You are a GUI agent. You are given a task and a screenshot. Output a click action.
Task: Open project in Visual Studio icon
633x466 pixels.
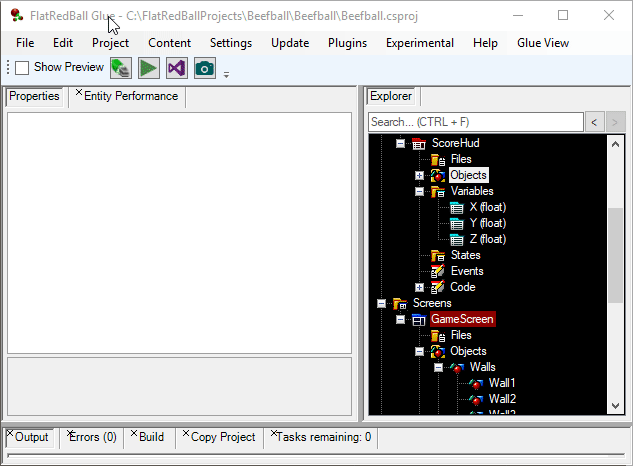177,68
